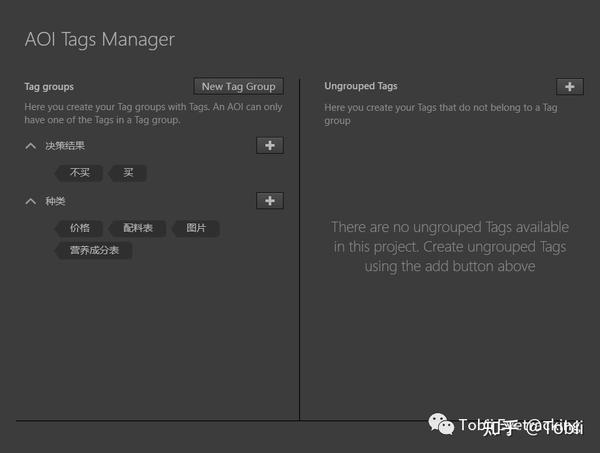Add a tag to the 种类 group
Viewport: 600px width, 453px height.
(x=270, y=201)
